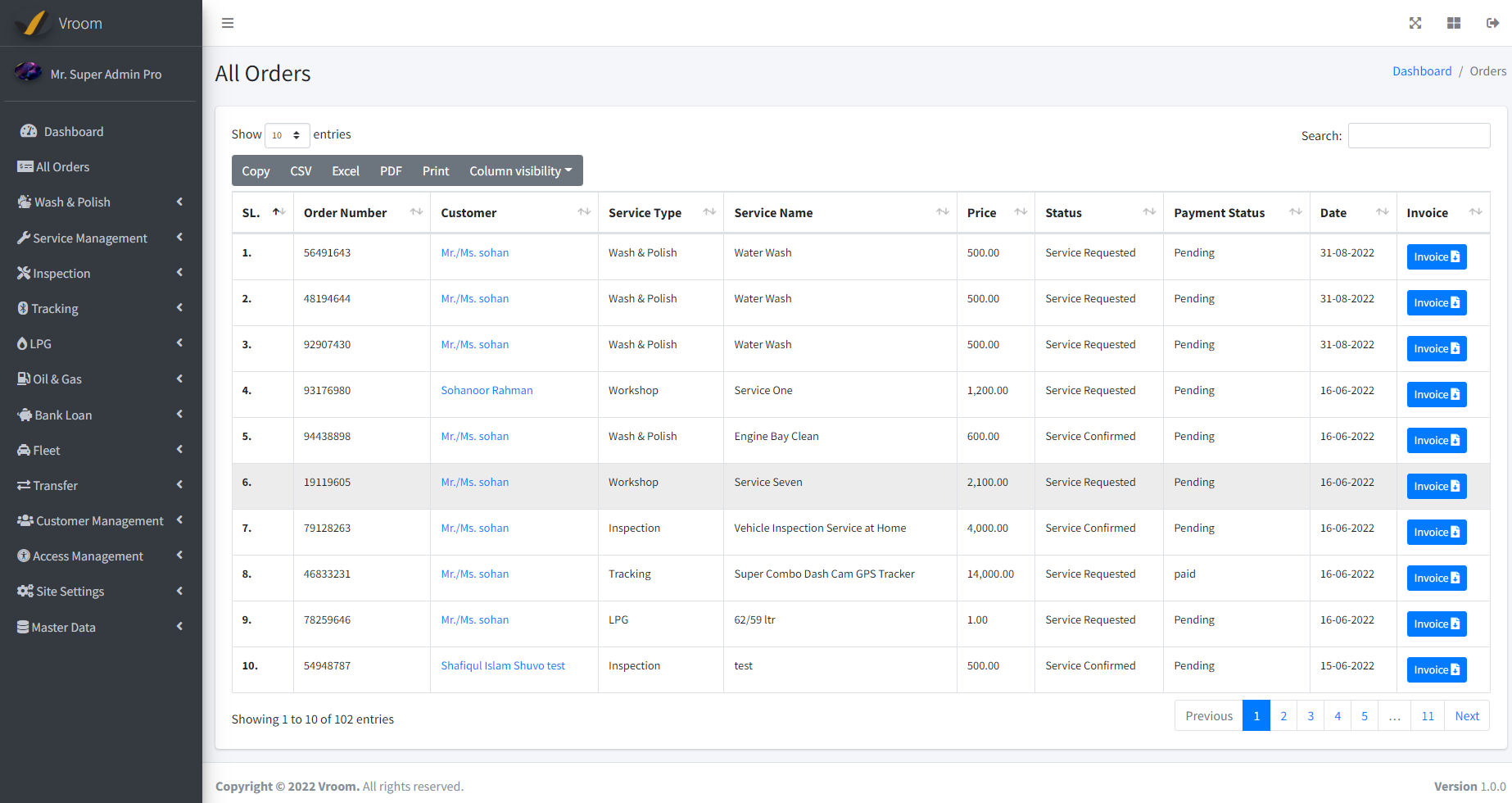Screen dimensions: 1512x803
Task: Click the Master Data database icon
Action: pyautogui.click(x=23, y=627)
